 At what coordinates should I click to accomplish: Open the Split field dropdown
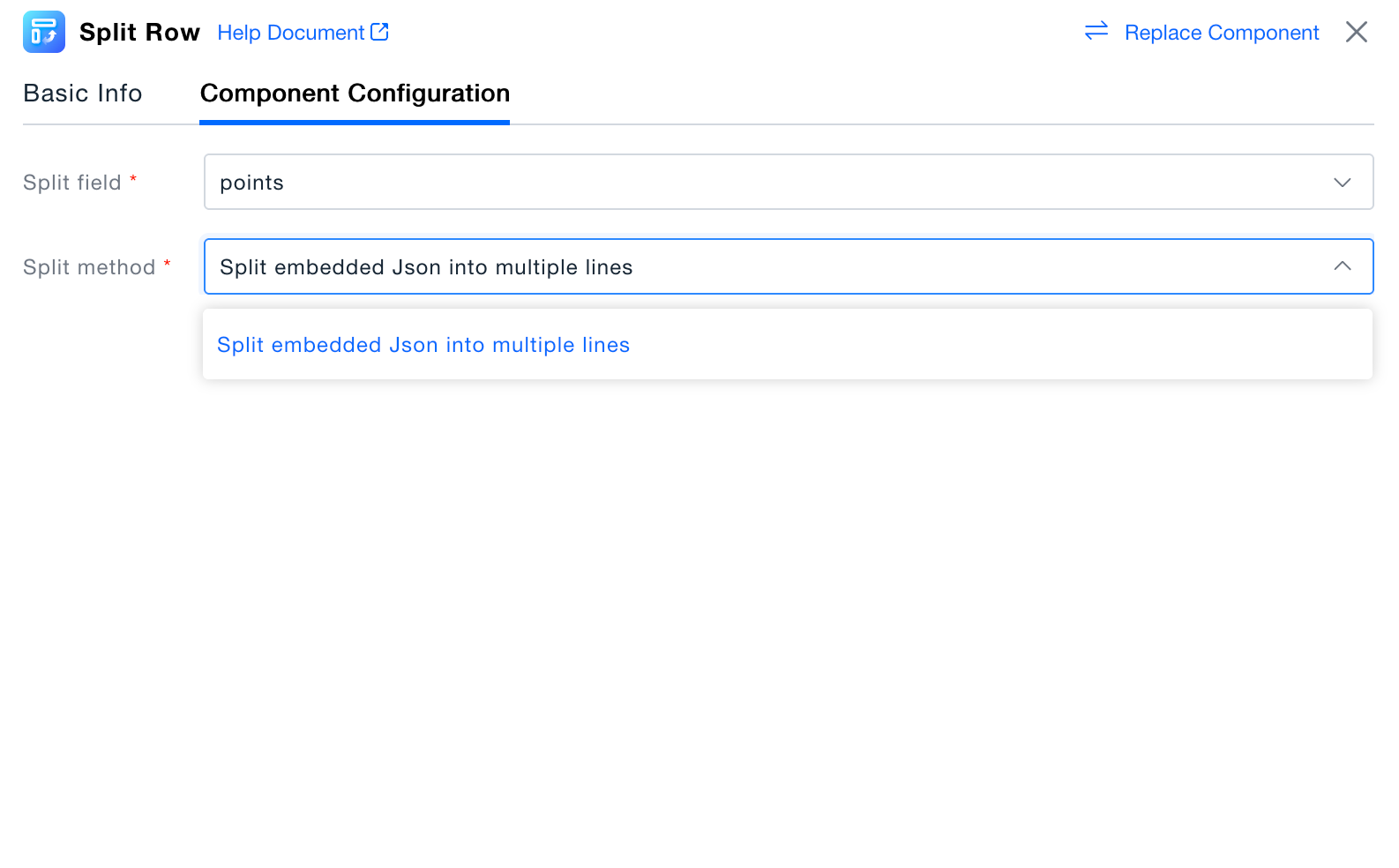click(788, 183)
